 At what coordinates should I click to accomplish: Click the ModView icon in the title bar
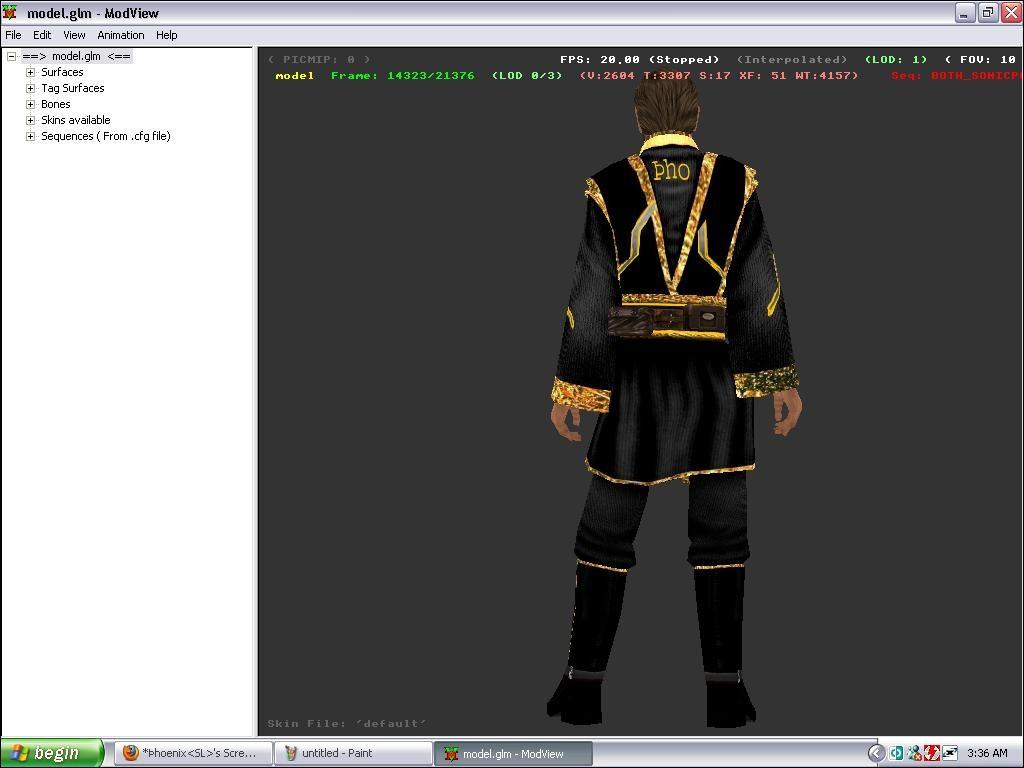click(x=10, y=13)
